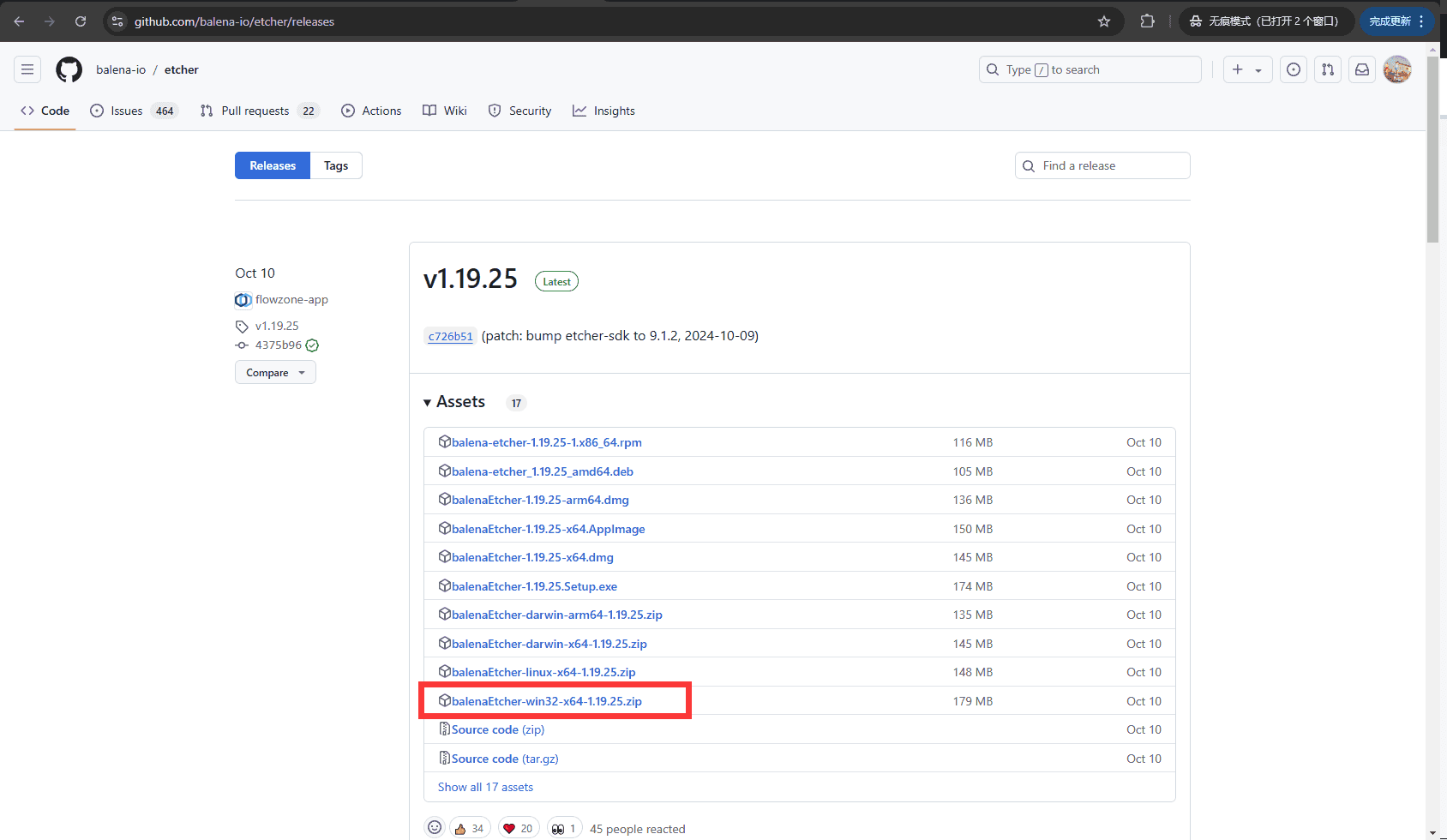Screen dimensions: 1447x840
Task: Add thumbs up reaction showing 34
Action: [x=470, y=828]
